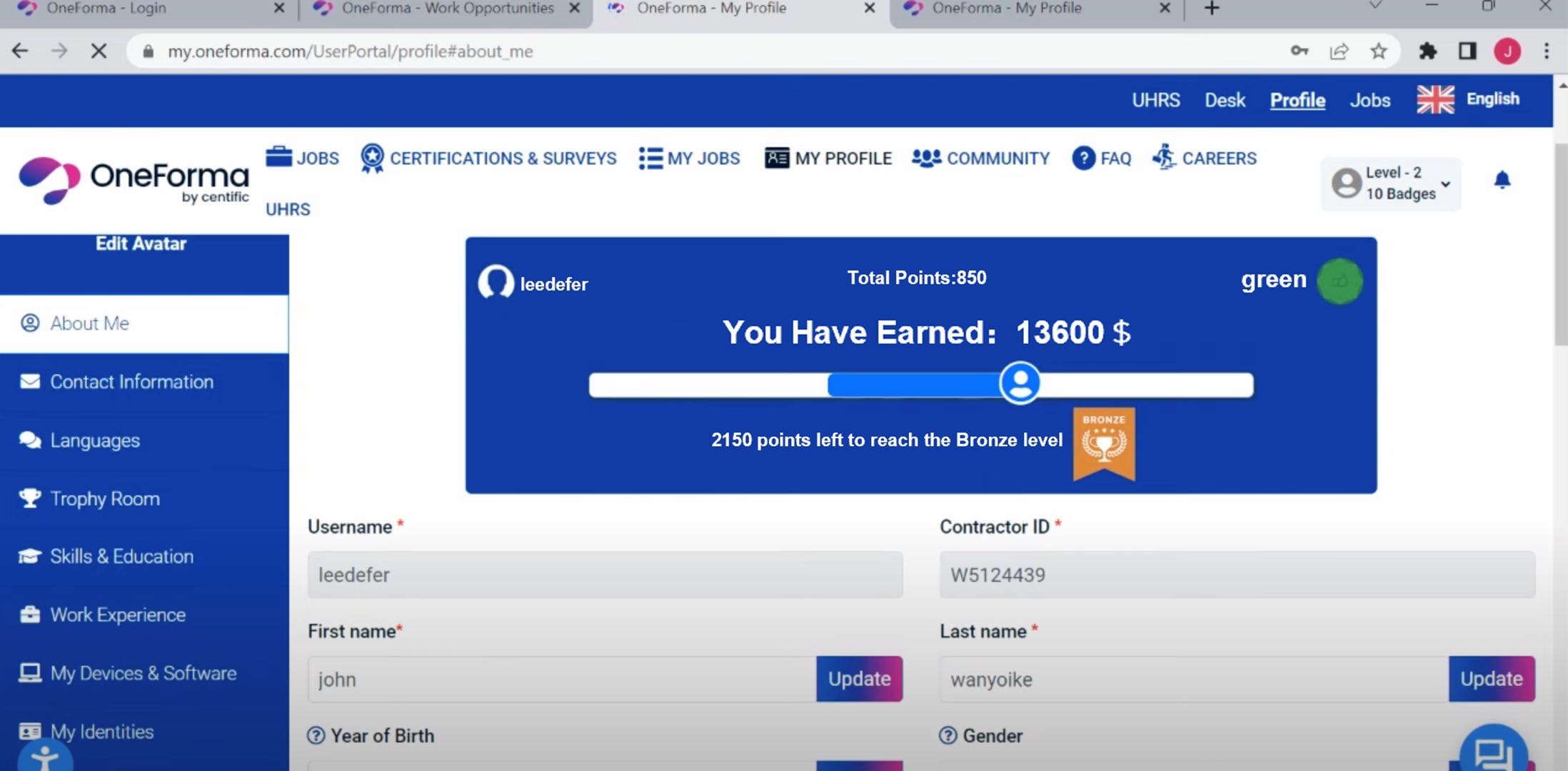Open the COMMUNITY menu item
Screen dimensions: 1568x771
tap(980, 158)
